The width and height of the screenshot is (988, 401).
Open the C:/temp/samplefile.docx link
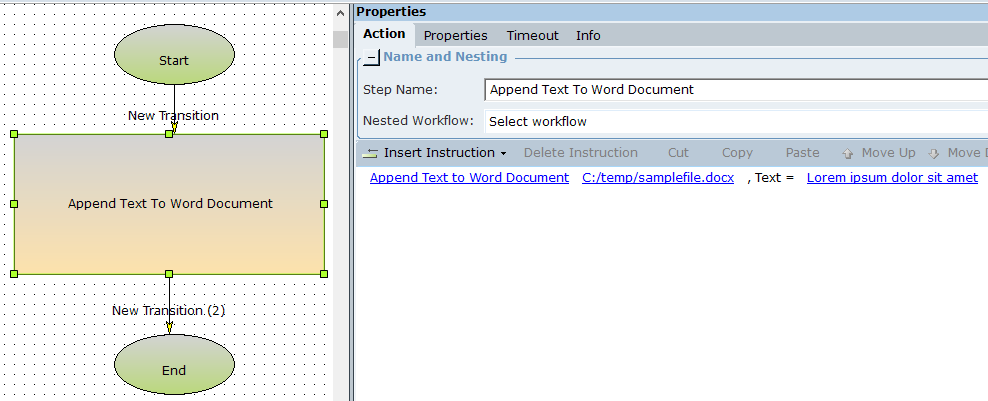pos(658,178)
